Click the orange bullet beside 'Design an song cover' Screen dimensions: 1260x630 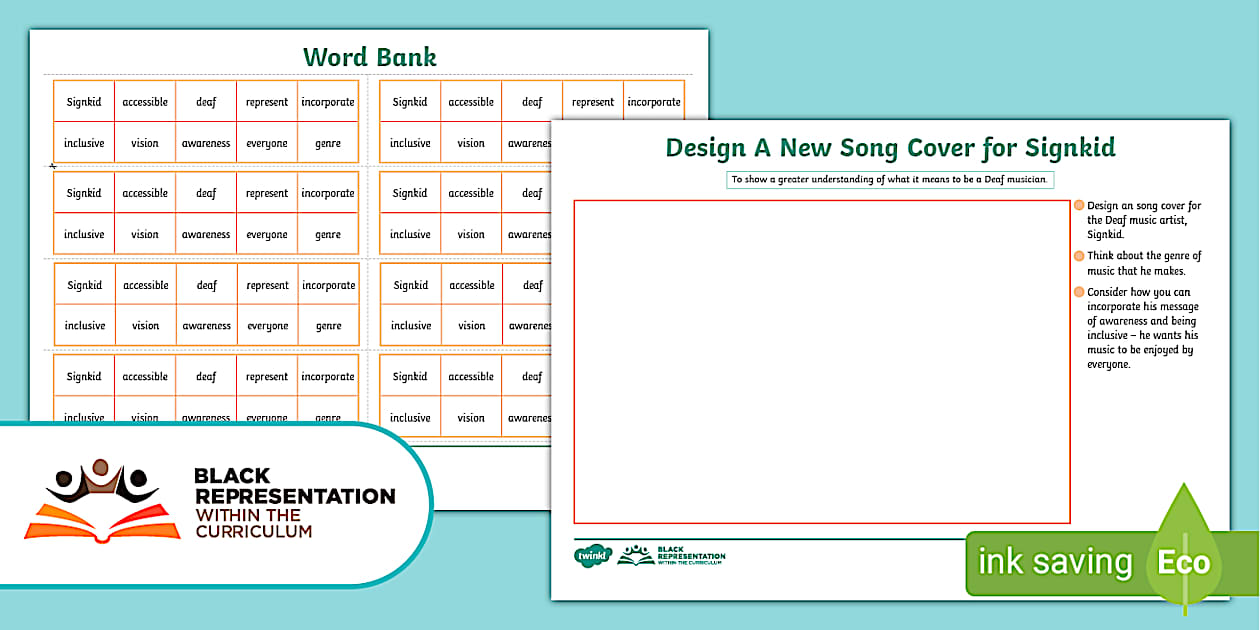[x=1079, y=206]
